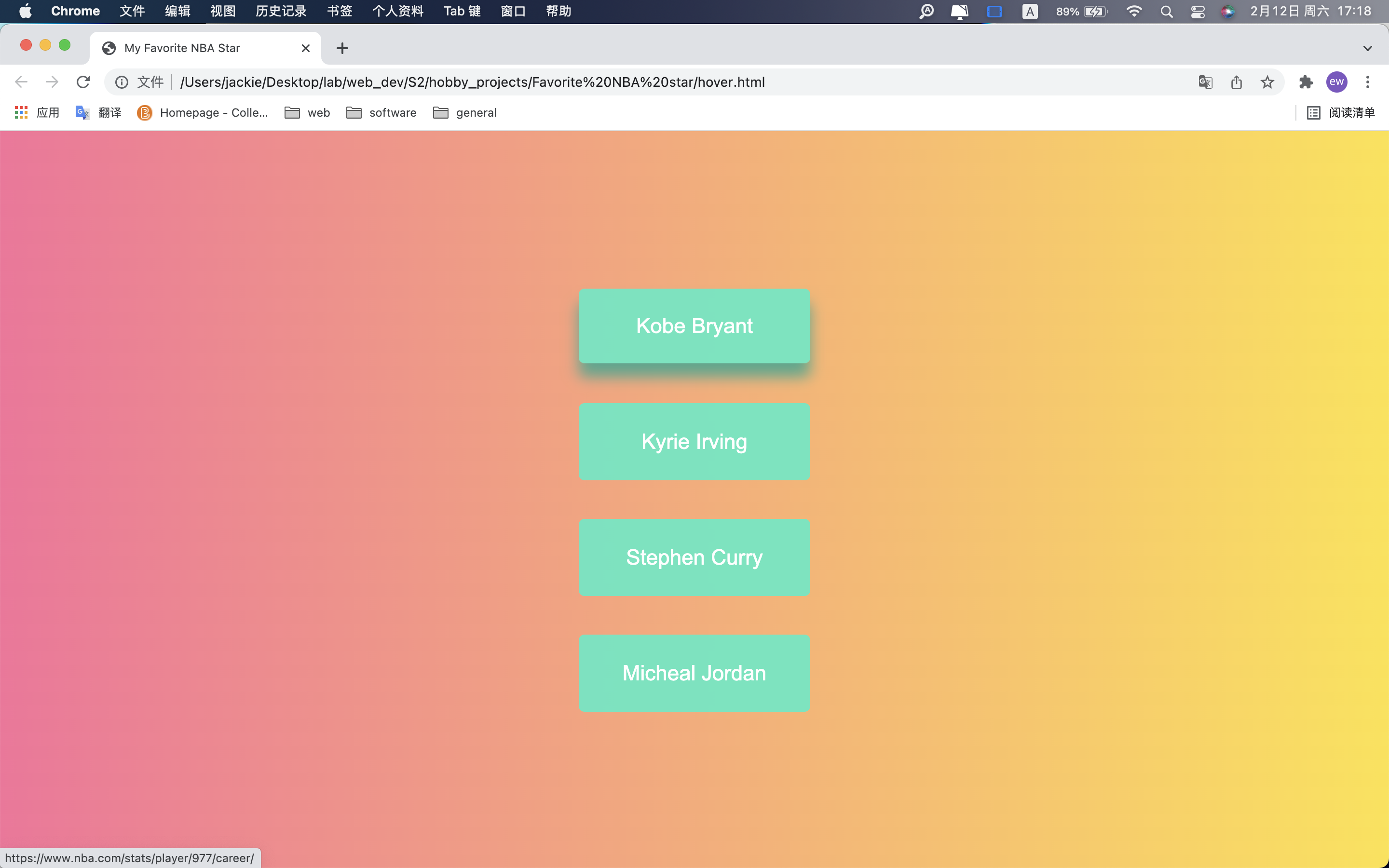Click the Kobe Bryant button
This screenshot has width=1389, height=868.
(x=694, y=326)
